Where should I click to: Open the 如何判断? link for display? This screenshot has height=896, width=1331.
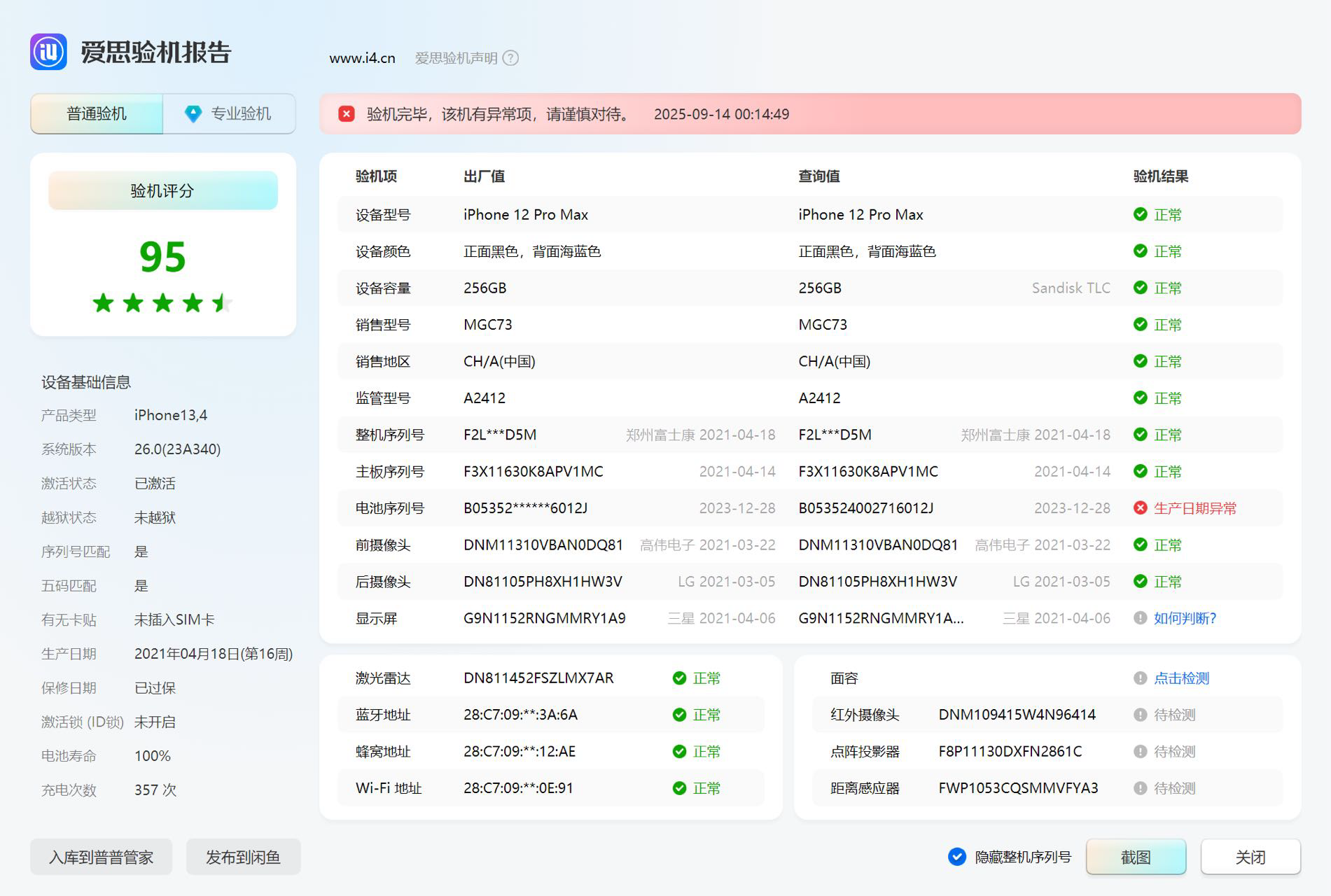tap(1185, 618)
